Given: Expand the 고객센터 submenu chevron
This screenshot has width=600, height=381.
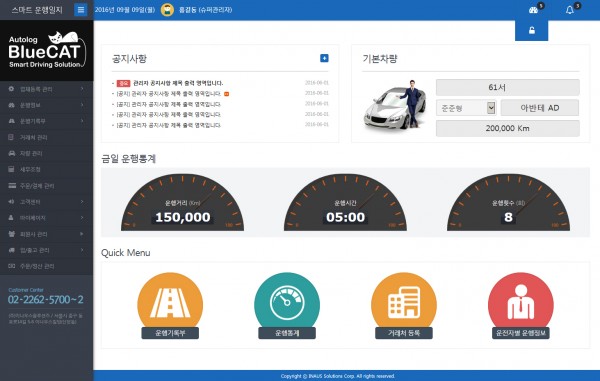Looking at the screenshot, I should click(82, 202).
